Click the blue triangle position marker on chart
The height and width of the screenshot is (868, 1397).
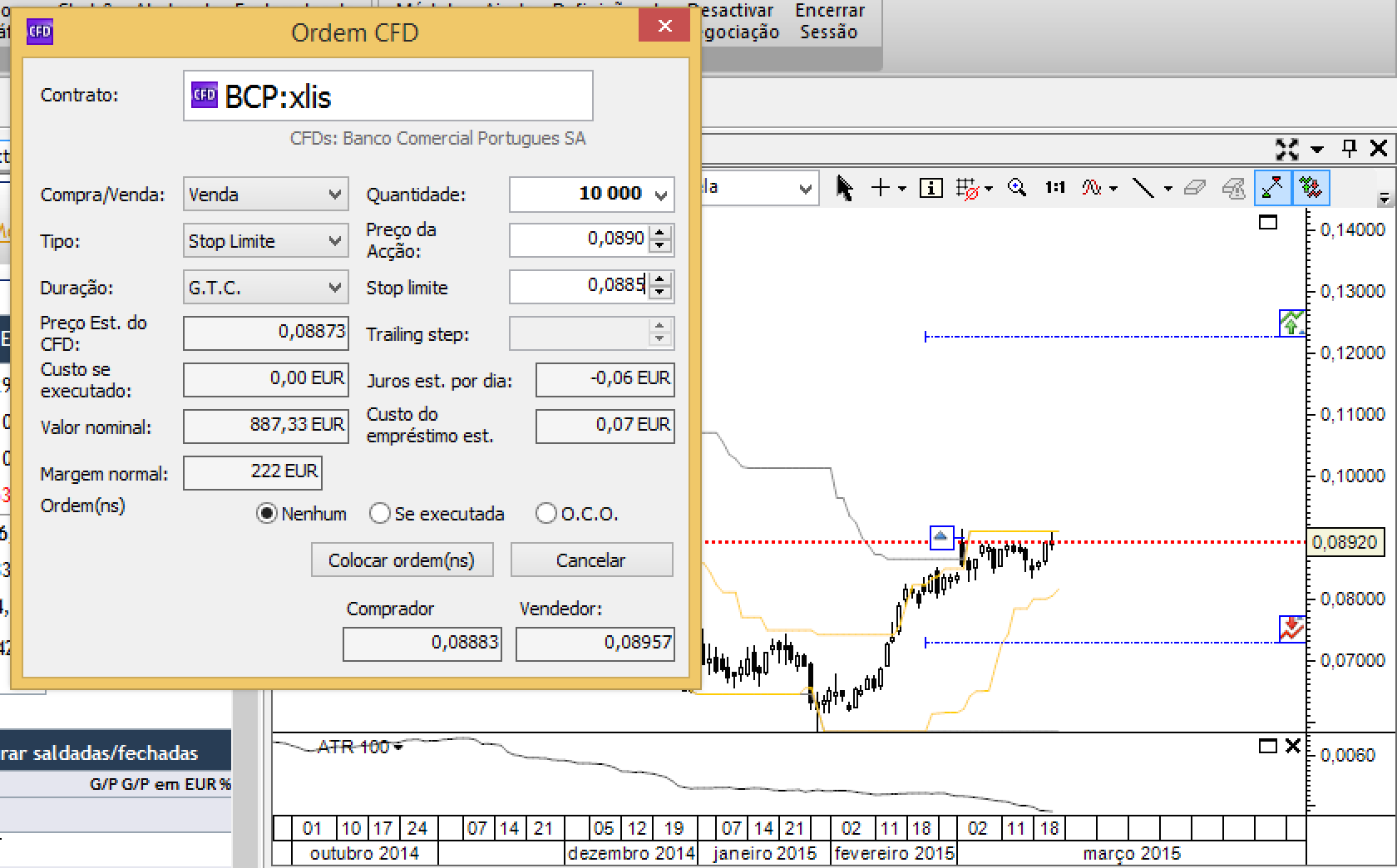click(x=941, y=538)
